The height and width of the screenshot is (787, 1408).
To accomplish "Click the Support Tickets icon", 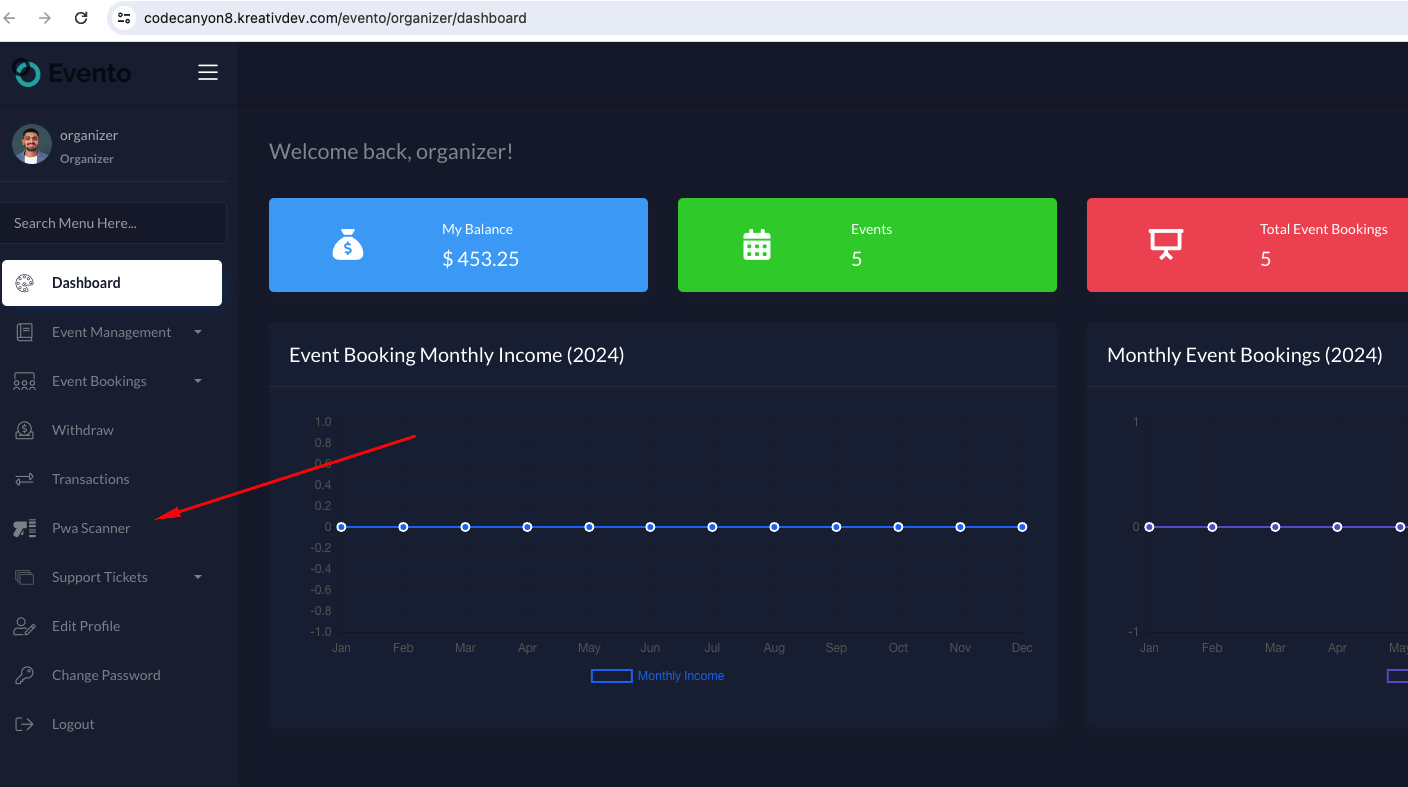I will pyautogui.click(x=25, y=577).
